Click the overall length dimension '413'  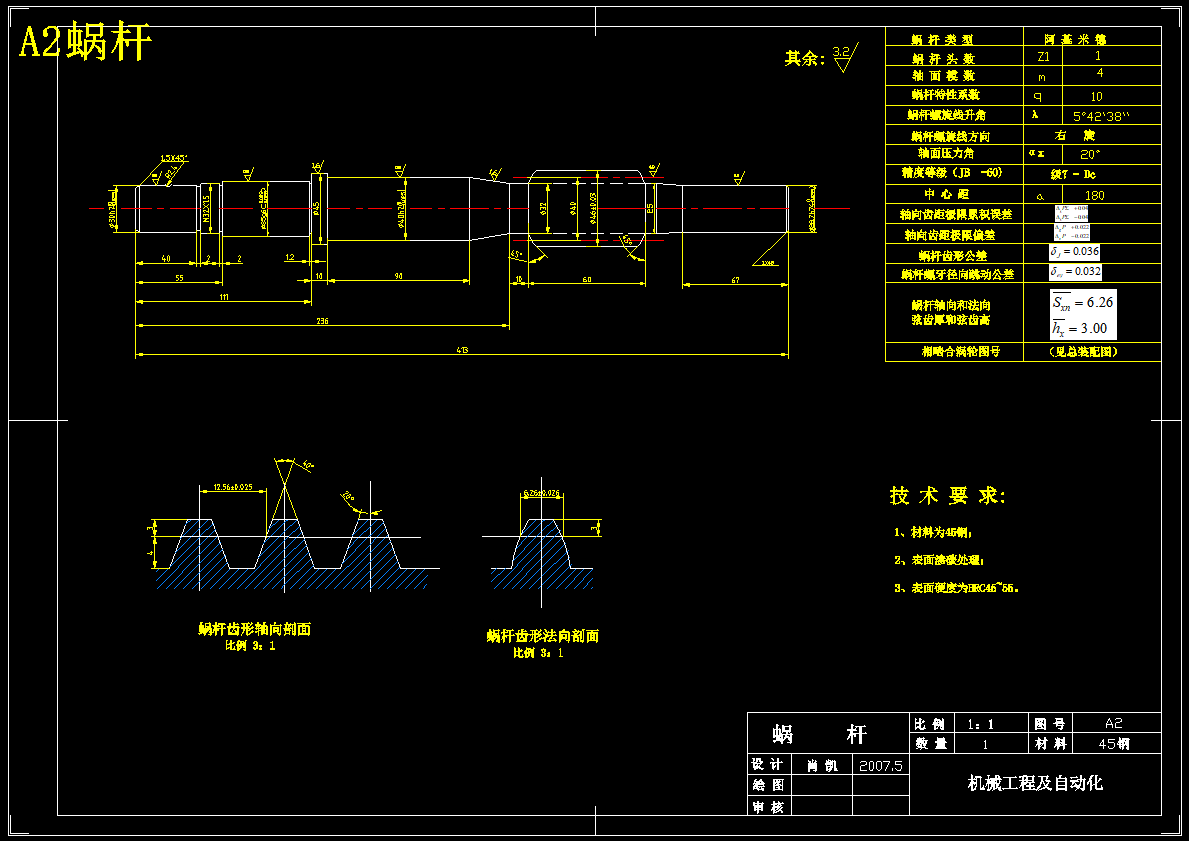pos(462,350)
